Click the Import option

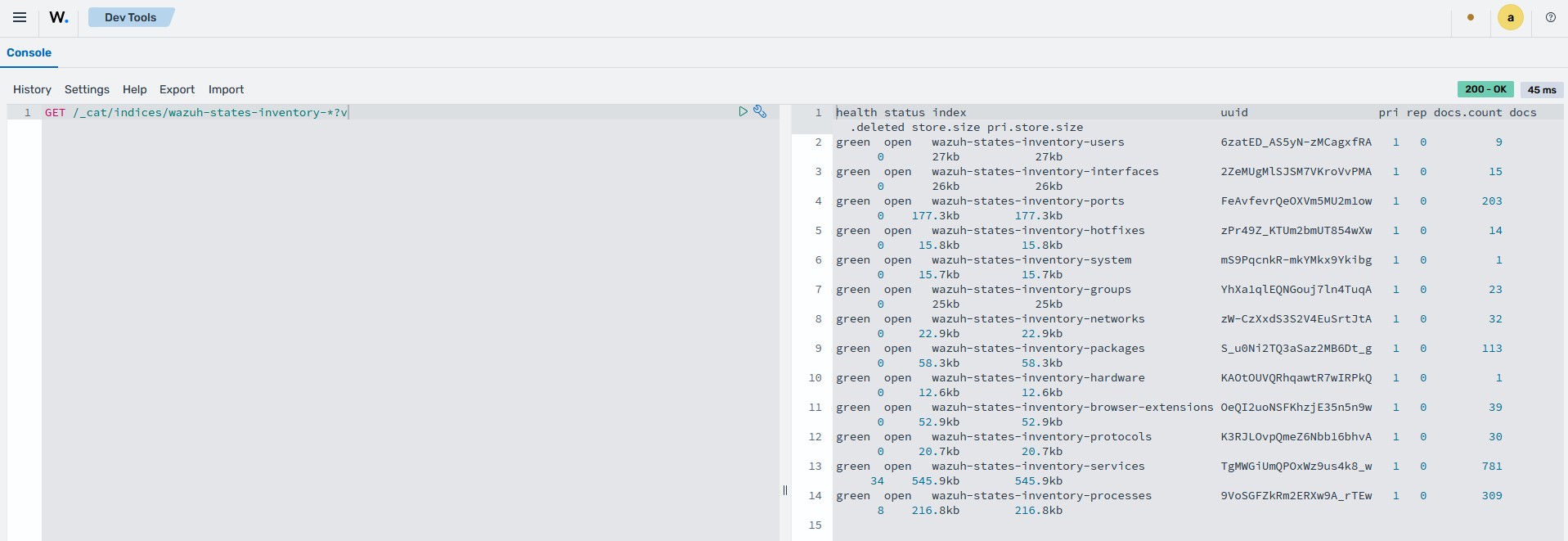pyautogui.click(x=226, y=89)
